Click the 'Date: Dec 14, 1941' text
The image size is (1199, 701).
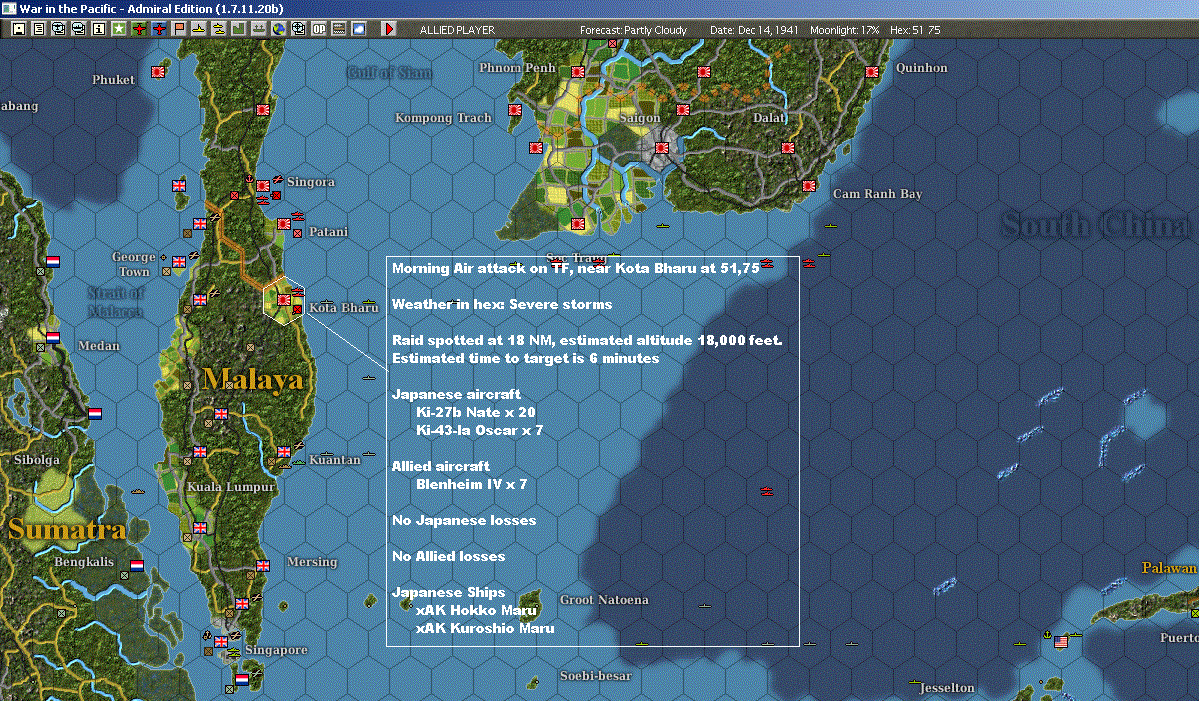point(754,30)
